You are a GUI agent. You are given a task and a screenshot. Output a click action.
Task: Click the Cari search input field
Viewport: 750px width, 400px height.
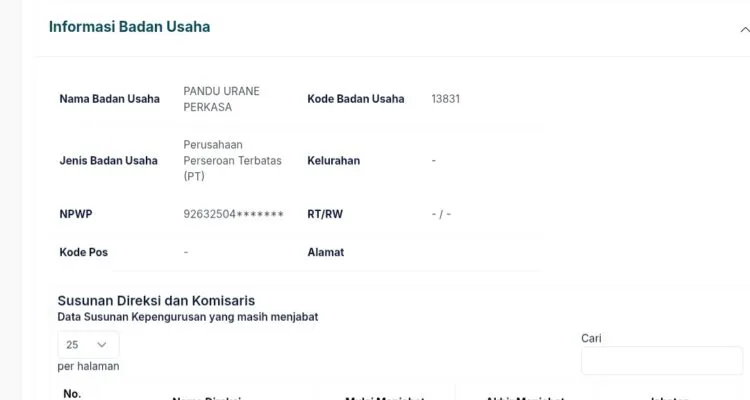(661, 361)
